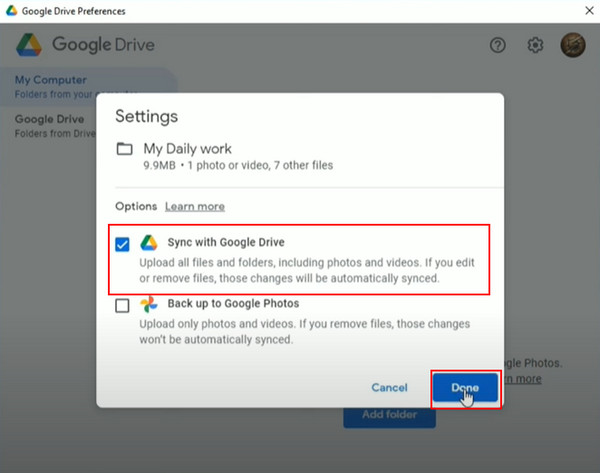This screenshot has width=600, height=473.
Task: Click the Settings dialog heading
Action: [147, 117]
